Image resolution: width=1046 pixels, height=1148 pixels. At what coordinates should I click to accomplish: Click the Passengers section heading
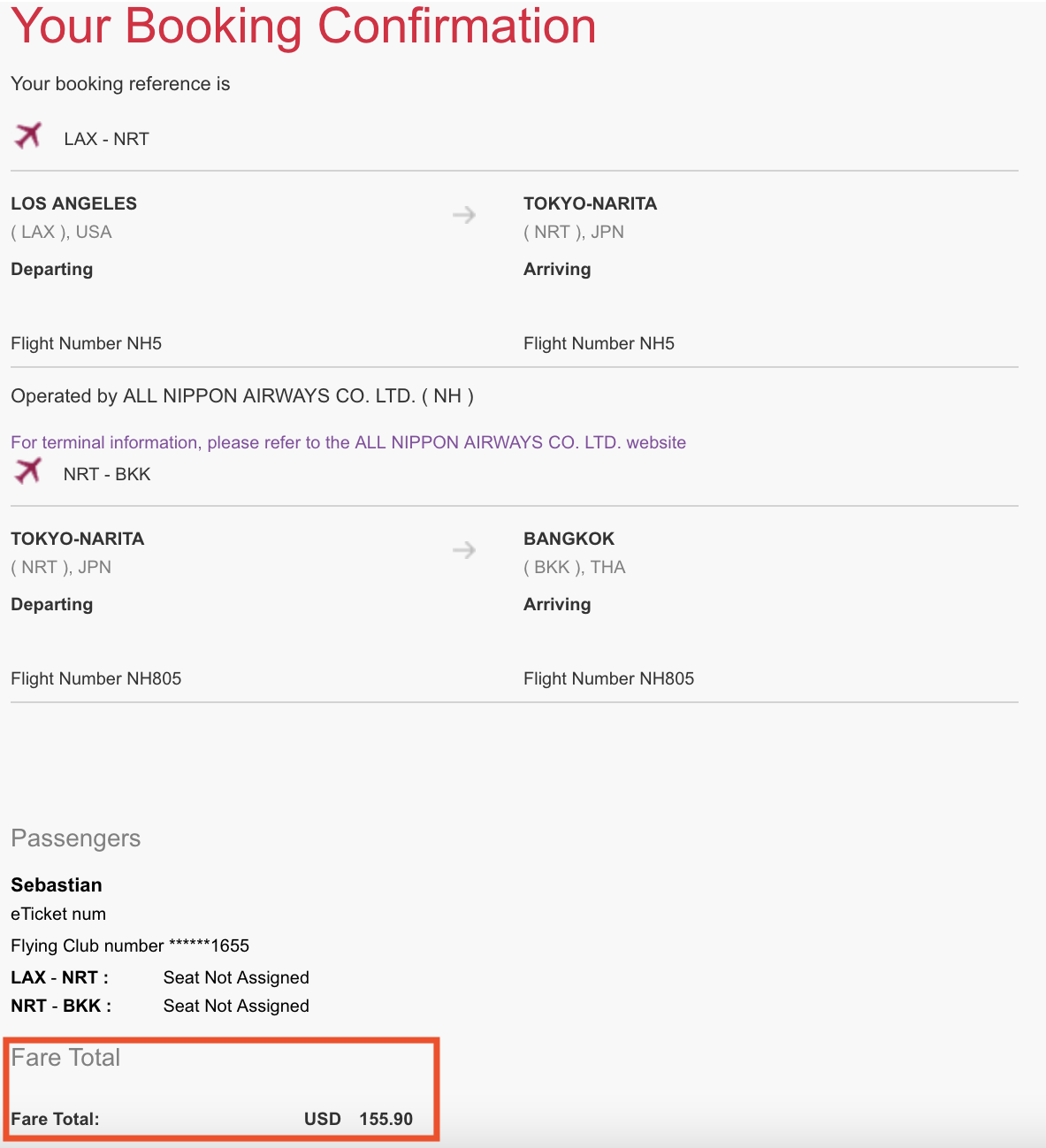(75, 838)
